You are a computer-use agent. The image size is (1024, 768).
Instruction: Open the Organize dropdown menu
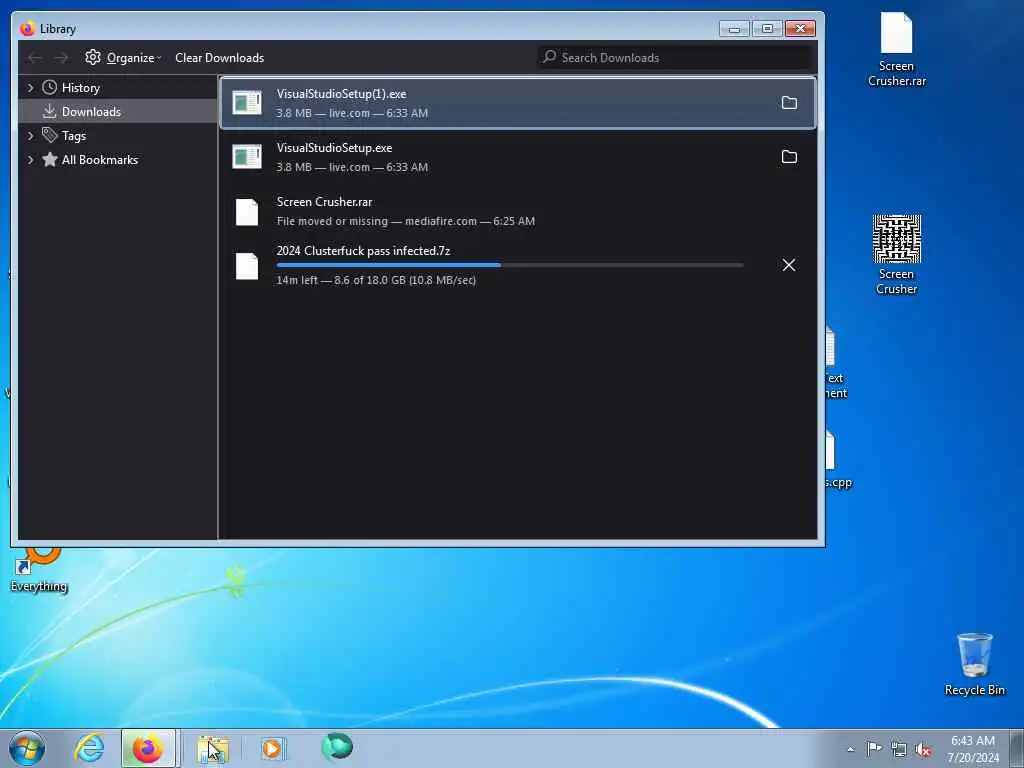tap(123, 57)
